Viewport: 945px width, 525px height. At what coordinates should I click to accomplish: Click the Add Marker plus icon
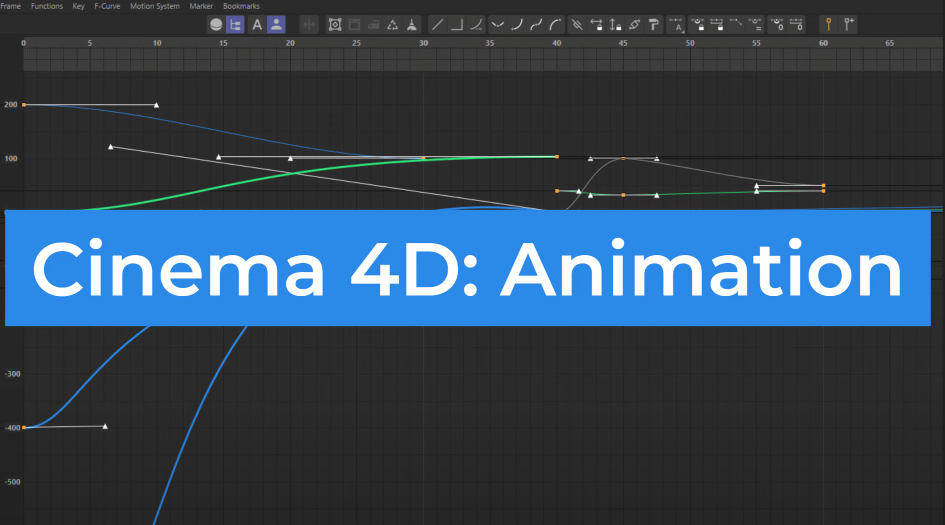[847, 24]
